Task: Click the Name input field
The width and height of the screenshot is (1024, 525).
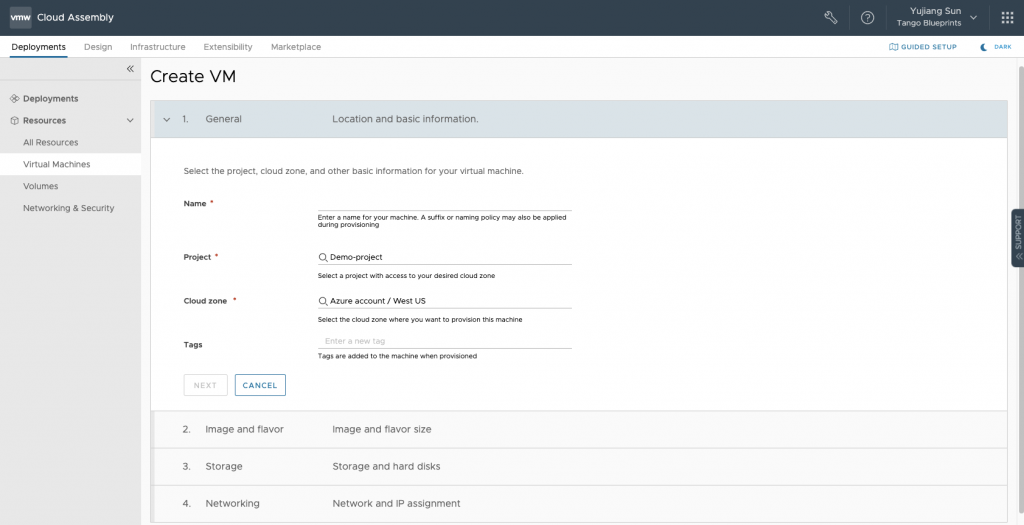Action: click(444, 203)
